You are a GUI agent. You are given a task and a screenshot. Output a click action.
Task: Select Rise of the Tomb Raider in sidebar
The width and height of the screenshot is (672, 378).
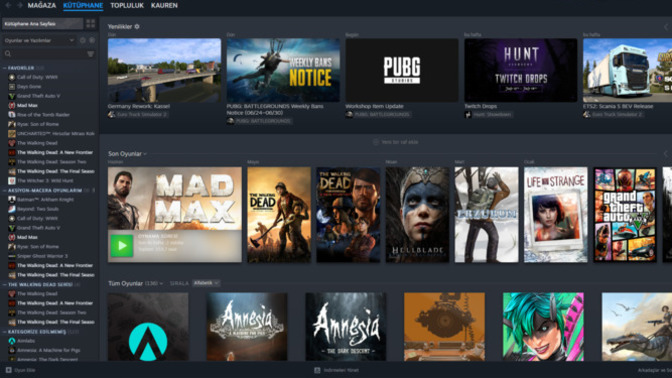43,115
